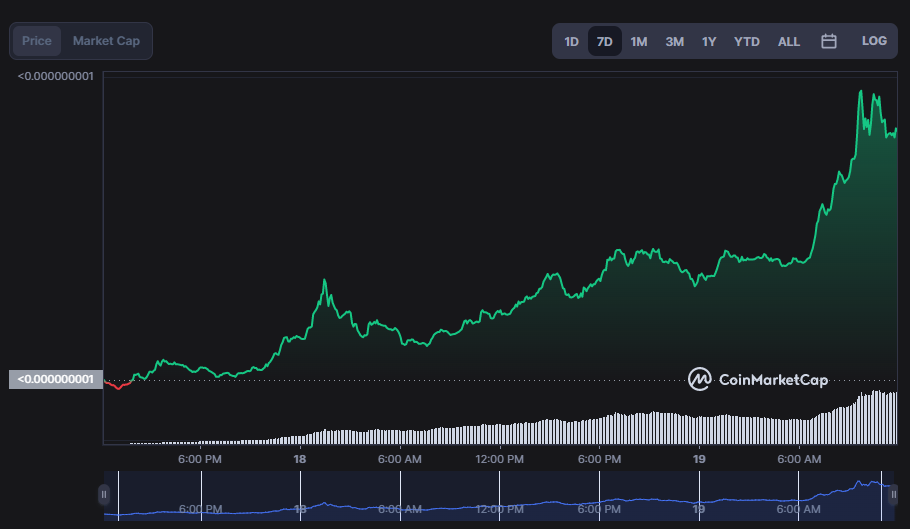Screen dimensions: 910x529
Task: Set chart range to 1Y
Action: click(709, 41)
